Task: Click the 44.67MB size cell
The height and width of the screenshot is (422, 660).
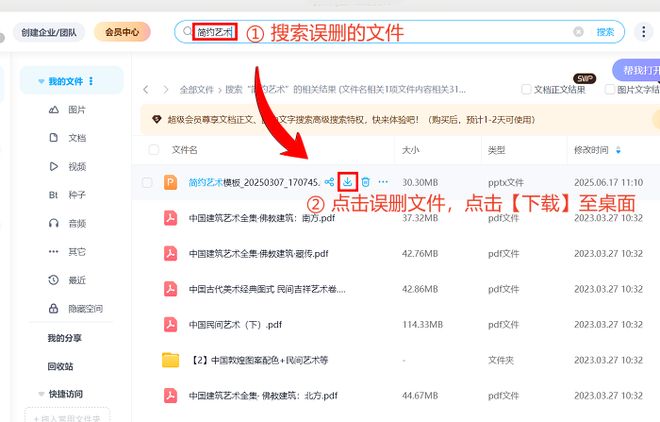Action: [420, 395]
